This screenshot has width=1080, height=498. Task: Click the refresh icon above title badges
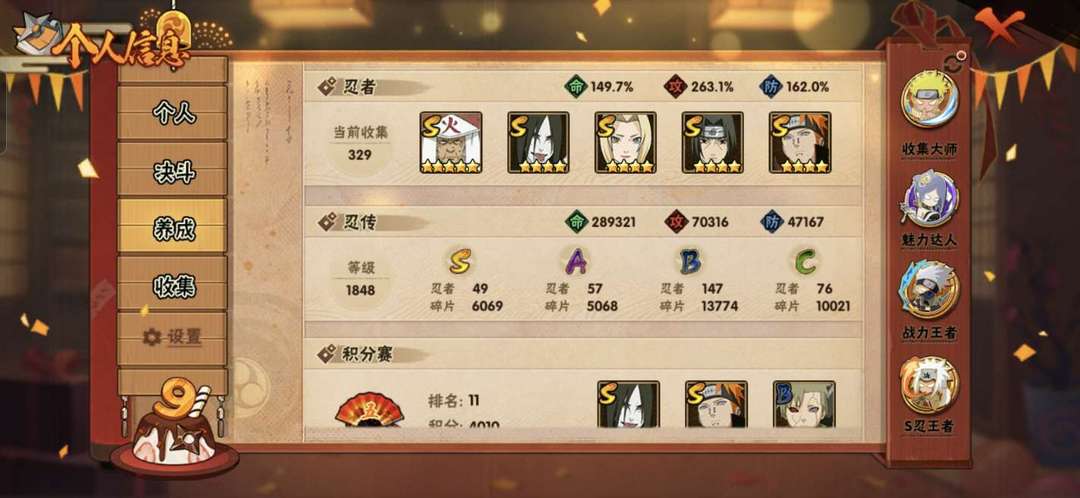[x=953, y=63]
